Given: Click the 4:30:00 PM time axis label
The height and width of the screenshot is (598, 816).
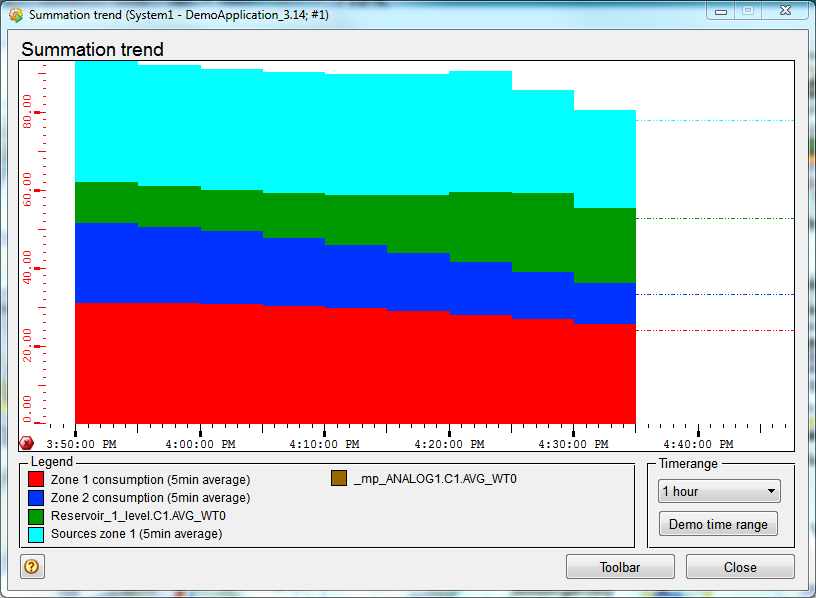Looking at the screenshot, I should pyautogui.click(x=573, y=444).
